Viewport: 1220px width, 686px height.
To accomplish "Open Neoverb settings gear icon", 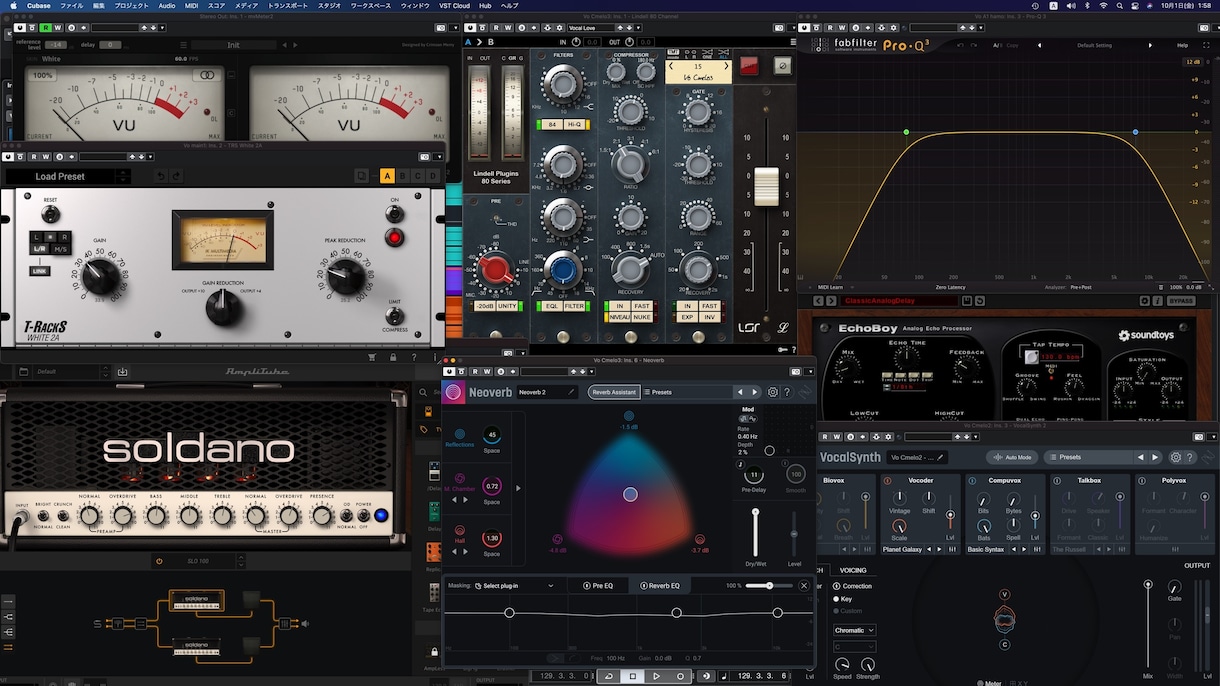I will pos(773,392).
